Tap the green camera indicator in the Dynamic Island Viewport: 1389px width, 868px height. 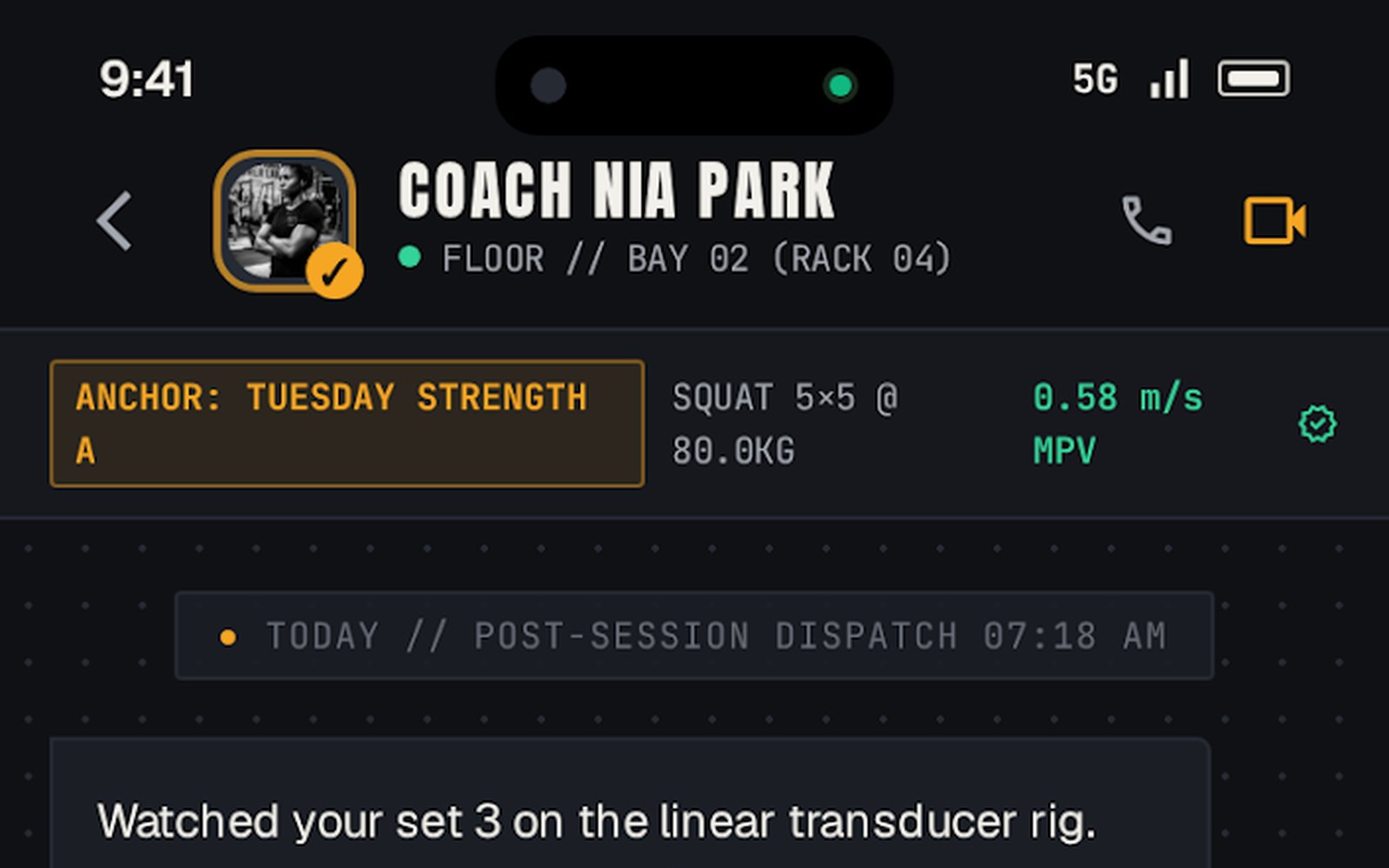pos(839,85)
